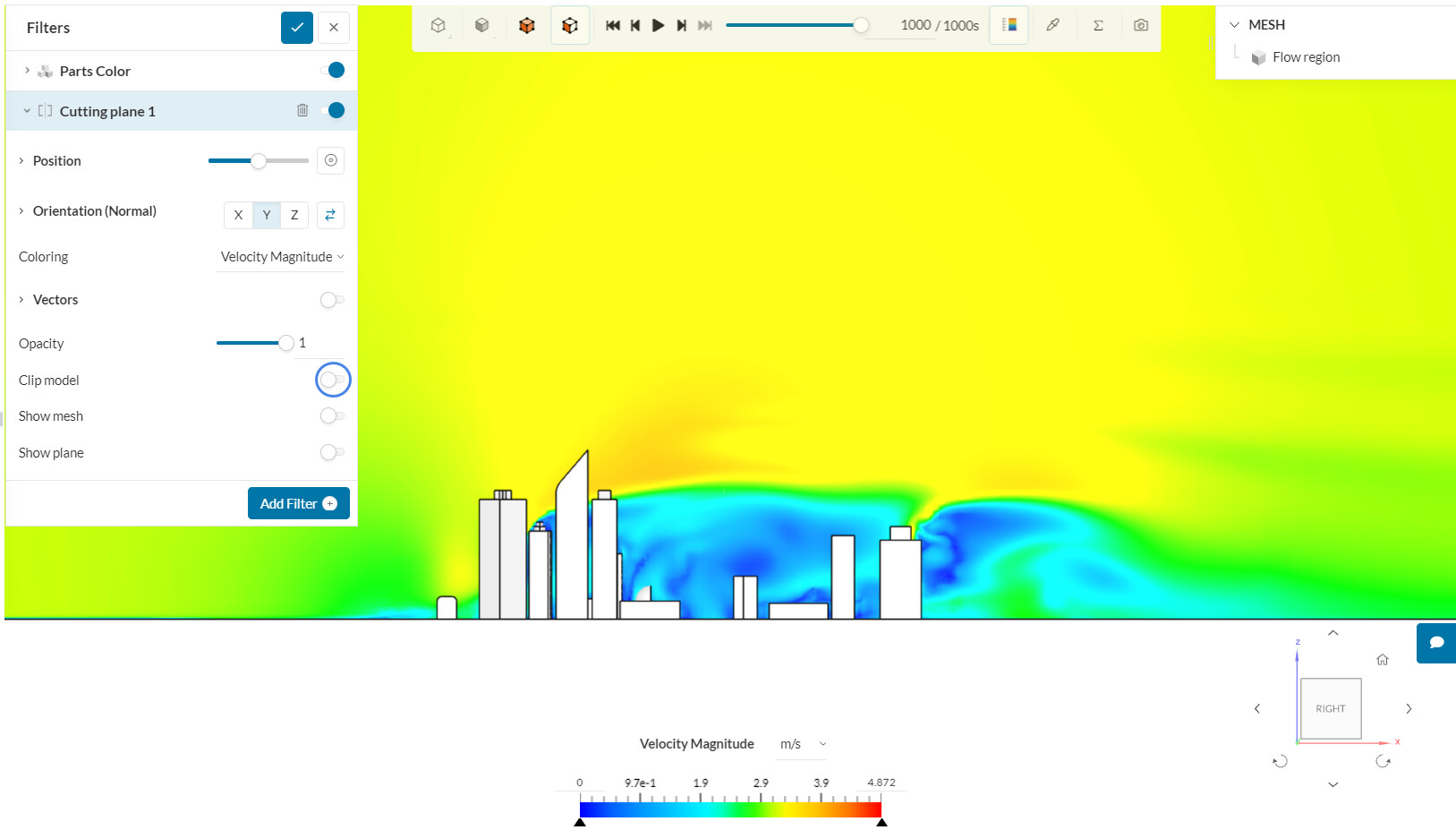Expand the Vectors settings

click(x=21, y=300)
